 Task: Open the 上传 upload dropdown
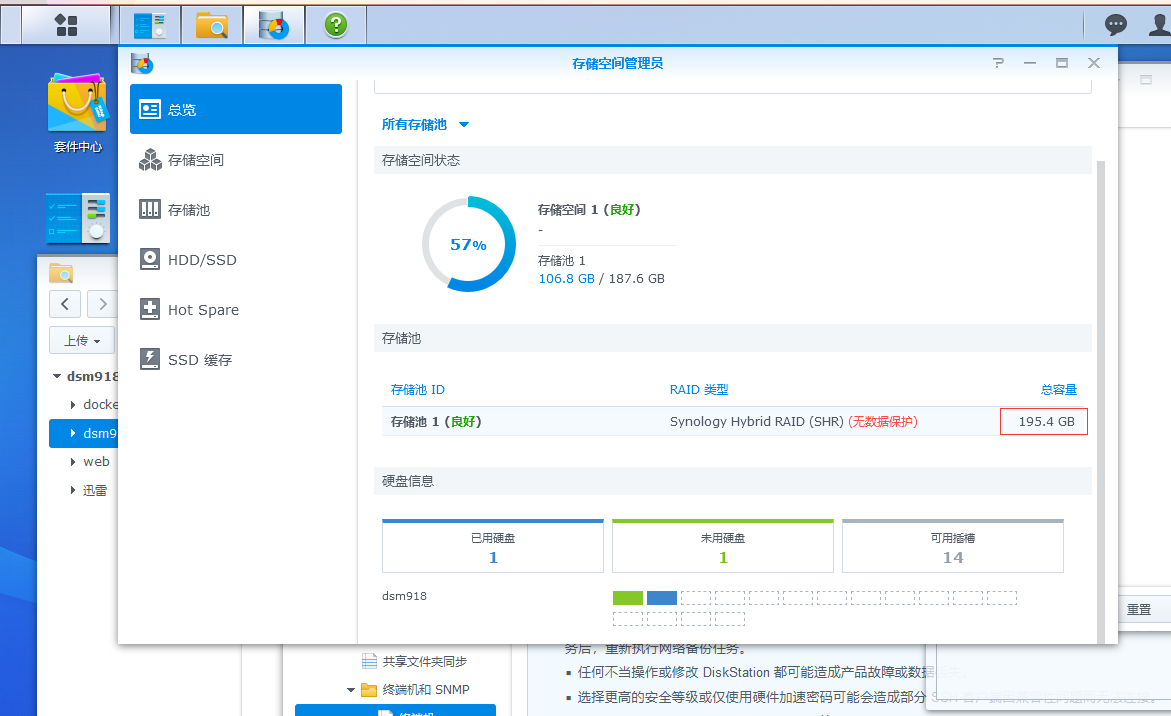point(81,339)
